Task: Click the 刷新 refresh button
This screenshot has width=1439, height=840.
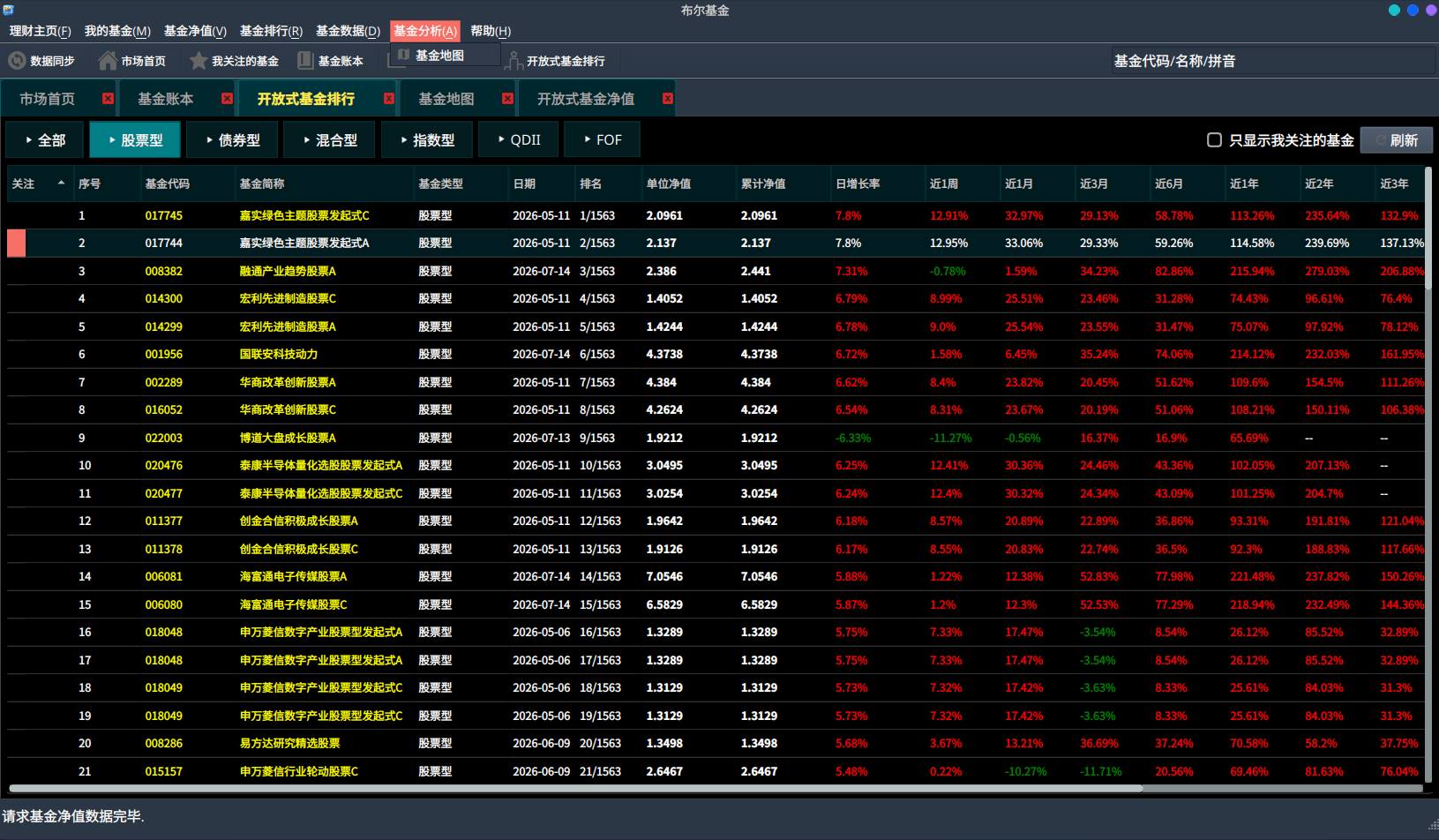Action: (x=1396, y=140)
